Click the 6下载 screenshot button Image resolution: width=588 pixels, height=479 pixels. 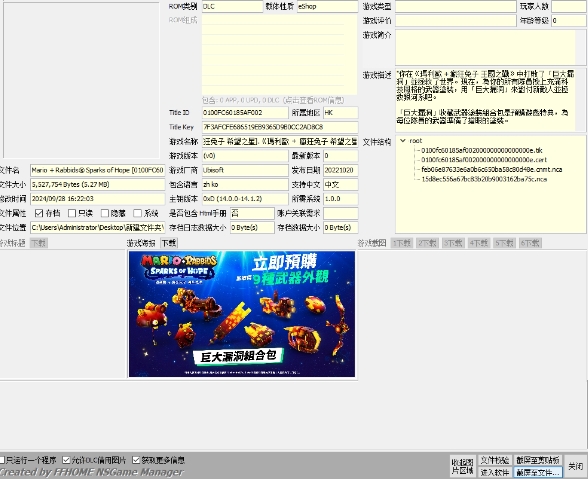pyautogui.click(x=530, y=243)
